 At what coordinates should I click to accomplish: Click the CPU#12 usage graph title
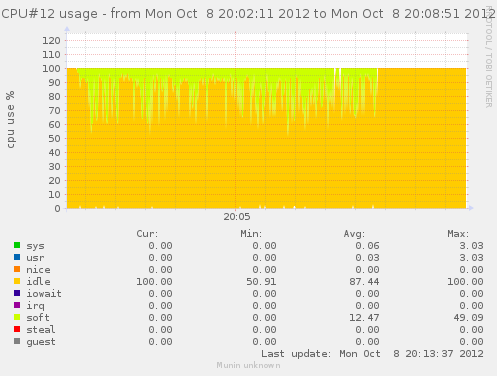point(248,14)
